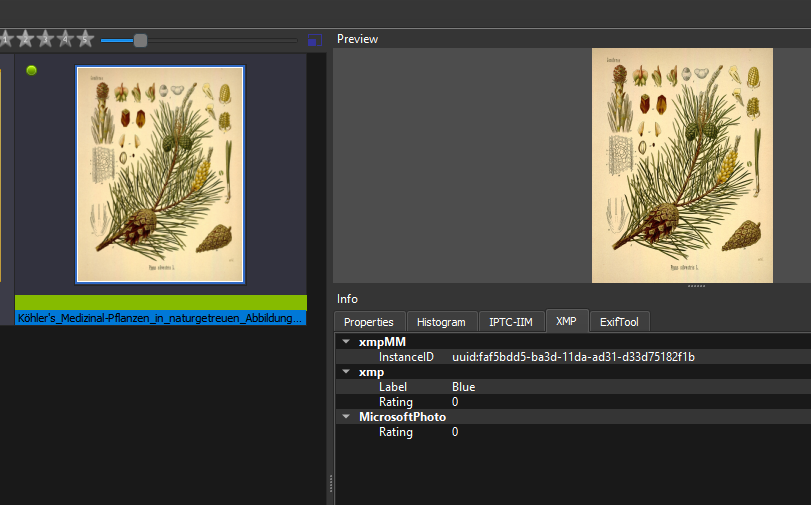Collapse the MicrosoftPhoto metadata group
This screenshot has height=505, width=811.
345,417
